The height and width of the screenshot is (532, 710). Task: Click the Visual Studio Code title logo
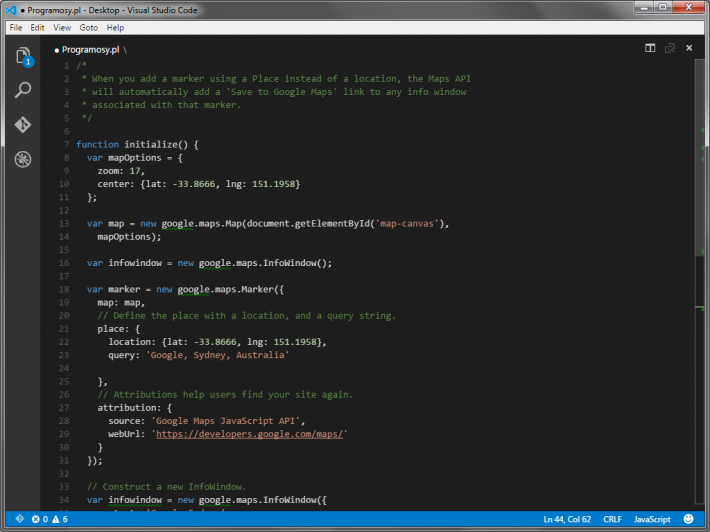(11, 10)
